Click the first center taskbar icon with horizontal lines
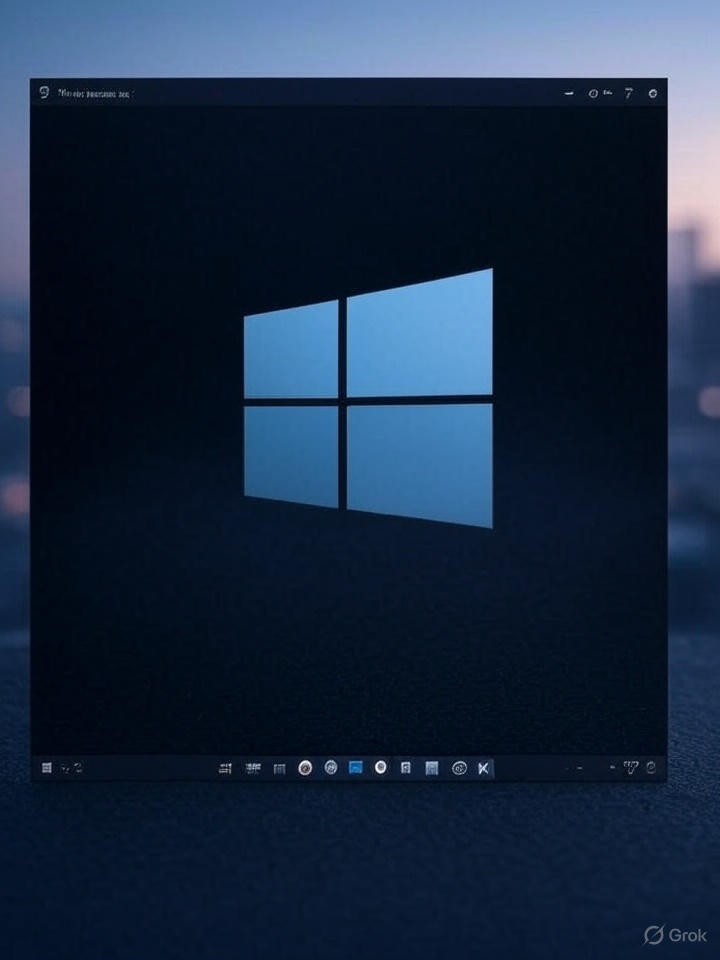The width and height of the screenshot is (720, 960). point(225,768)
